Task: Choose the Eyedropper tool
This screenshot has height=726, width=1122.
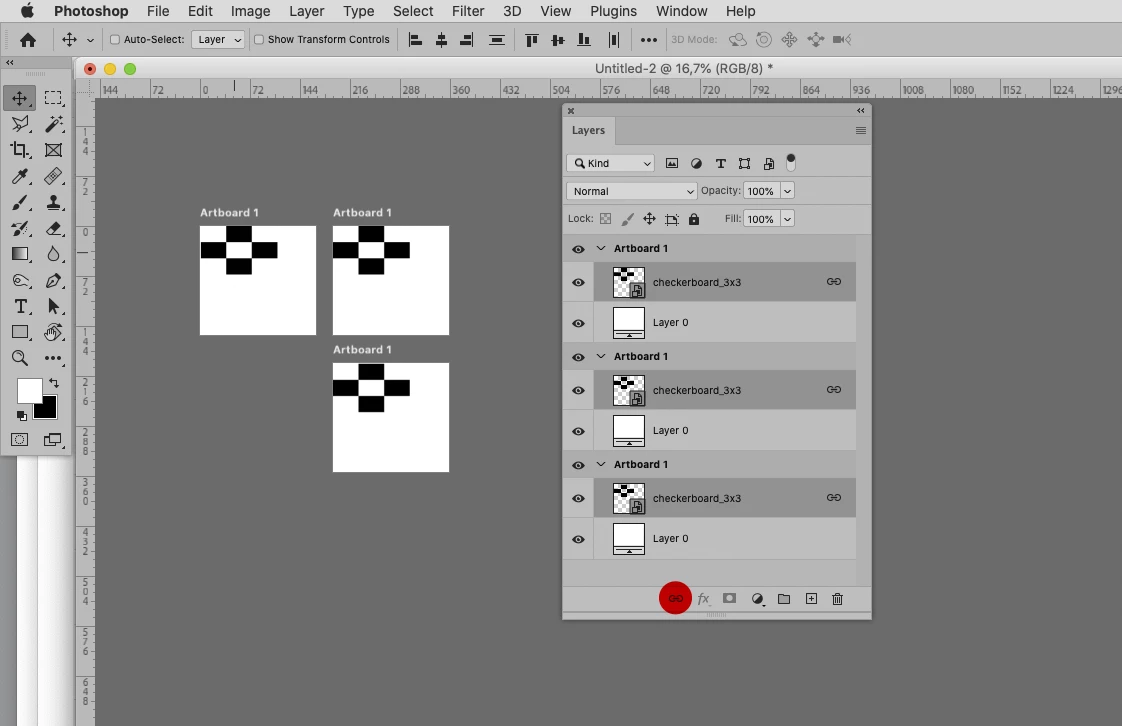Action: (x=20, y=176)
